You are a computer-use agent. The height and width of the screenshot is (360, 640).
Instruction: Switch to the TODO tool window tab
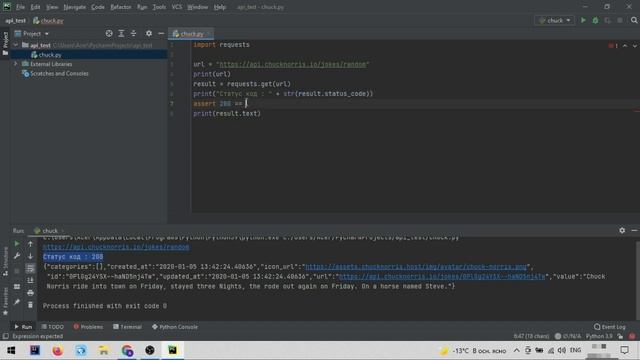click(x=53, y=327)
